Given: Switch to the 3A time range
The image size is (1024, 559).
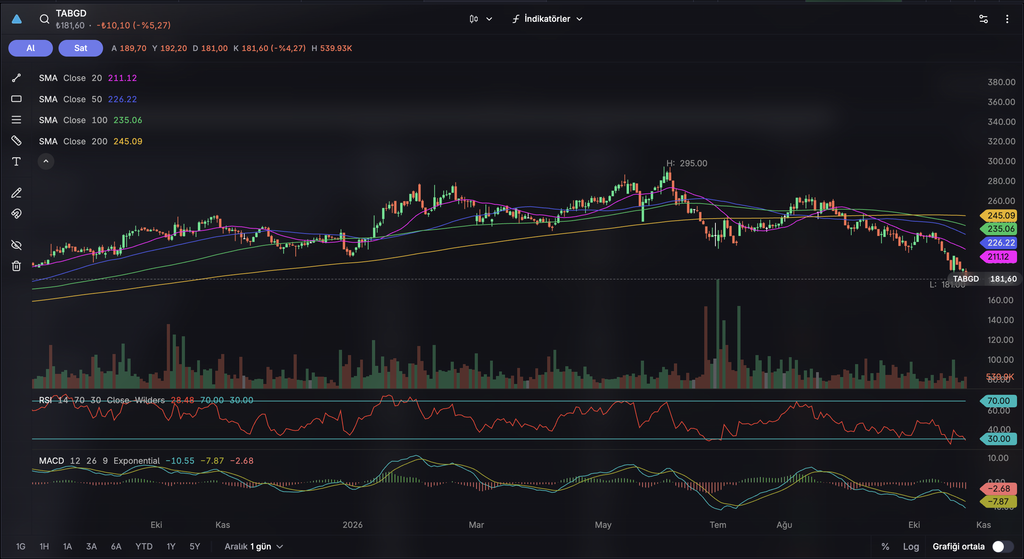Looking at the screenshot, I should (x=91, y=547).
